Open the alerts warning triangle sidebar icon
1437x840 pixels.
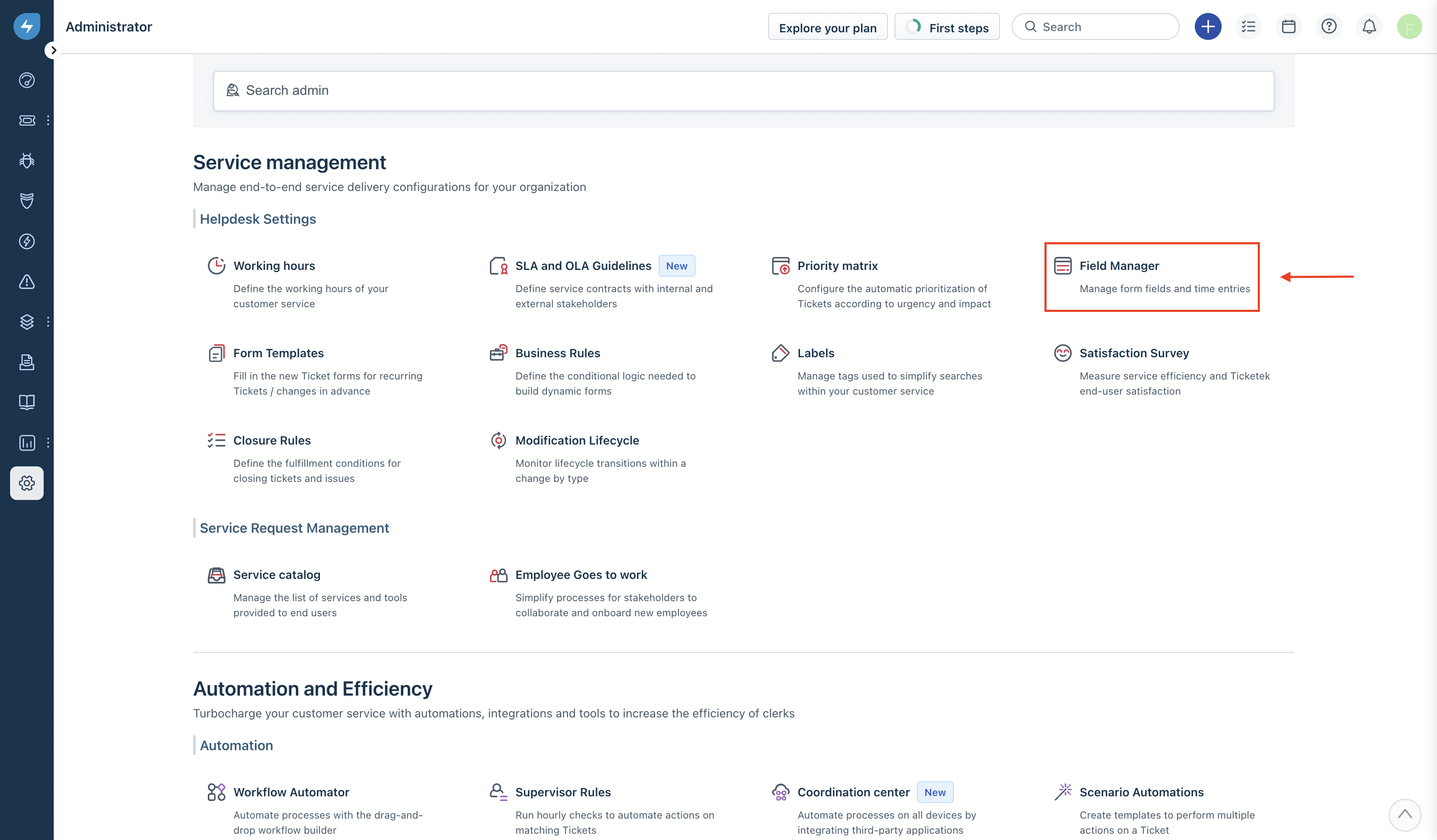pos(27,282)
